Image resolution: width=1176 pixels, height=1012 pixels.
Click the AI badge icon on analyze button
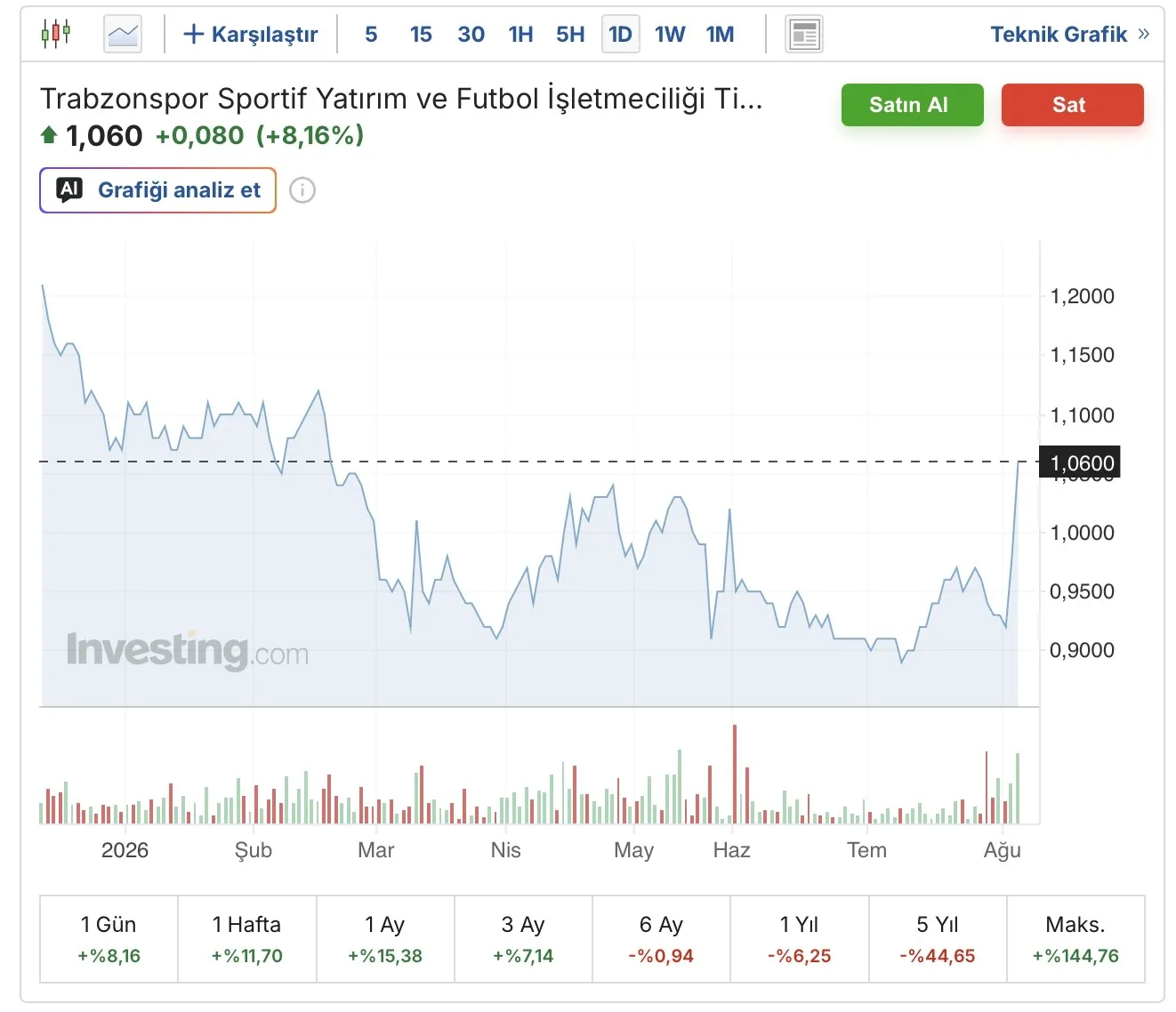pos(69,189)
